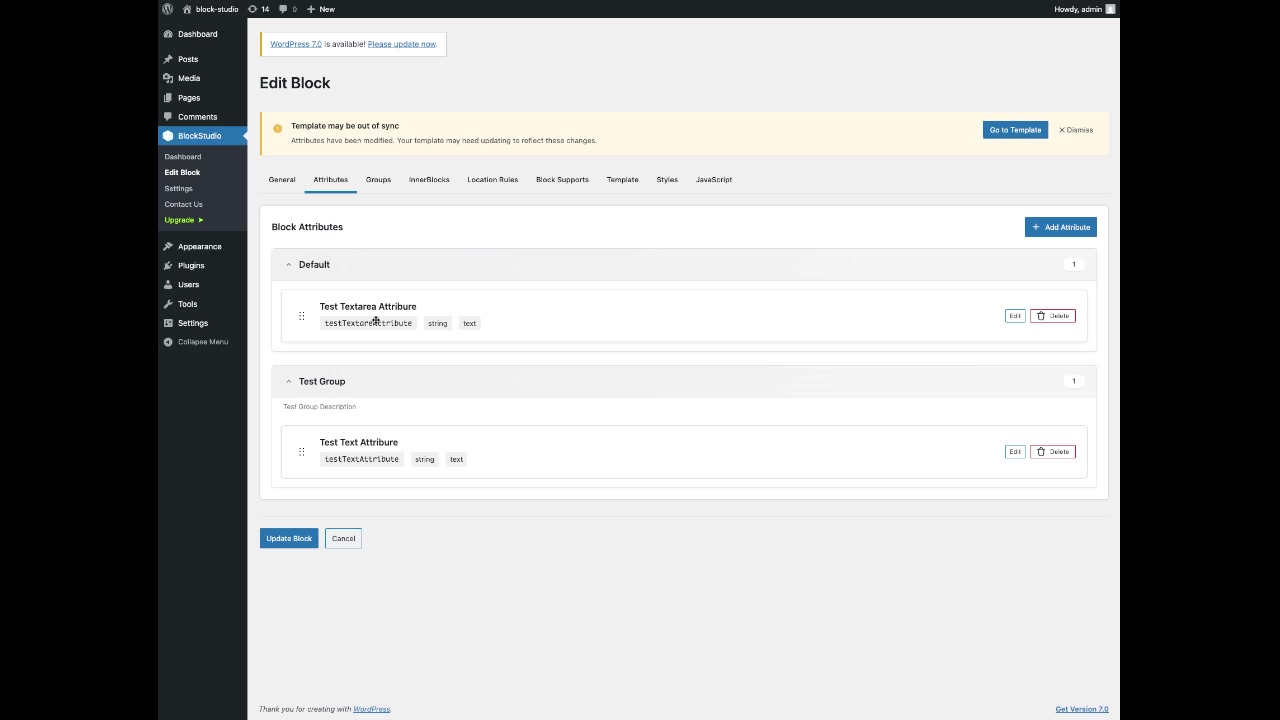Click the green Upgrade submenu link

tap(184, 220)
